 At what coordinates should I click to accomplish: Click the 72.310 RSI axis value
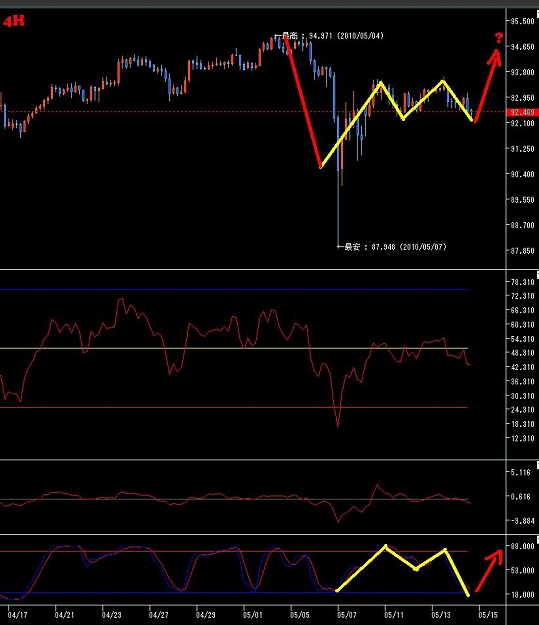click(522, 296)
